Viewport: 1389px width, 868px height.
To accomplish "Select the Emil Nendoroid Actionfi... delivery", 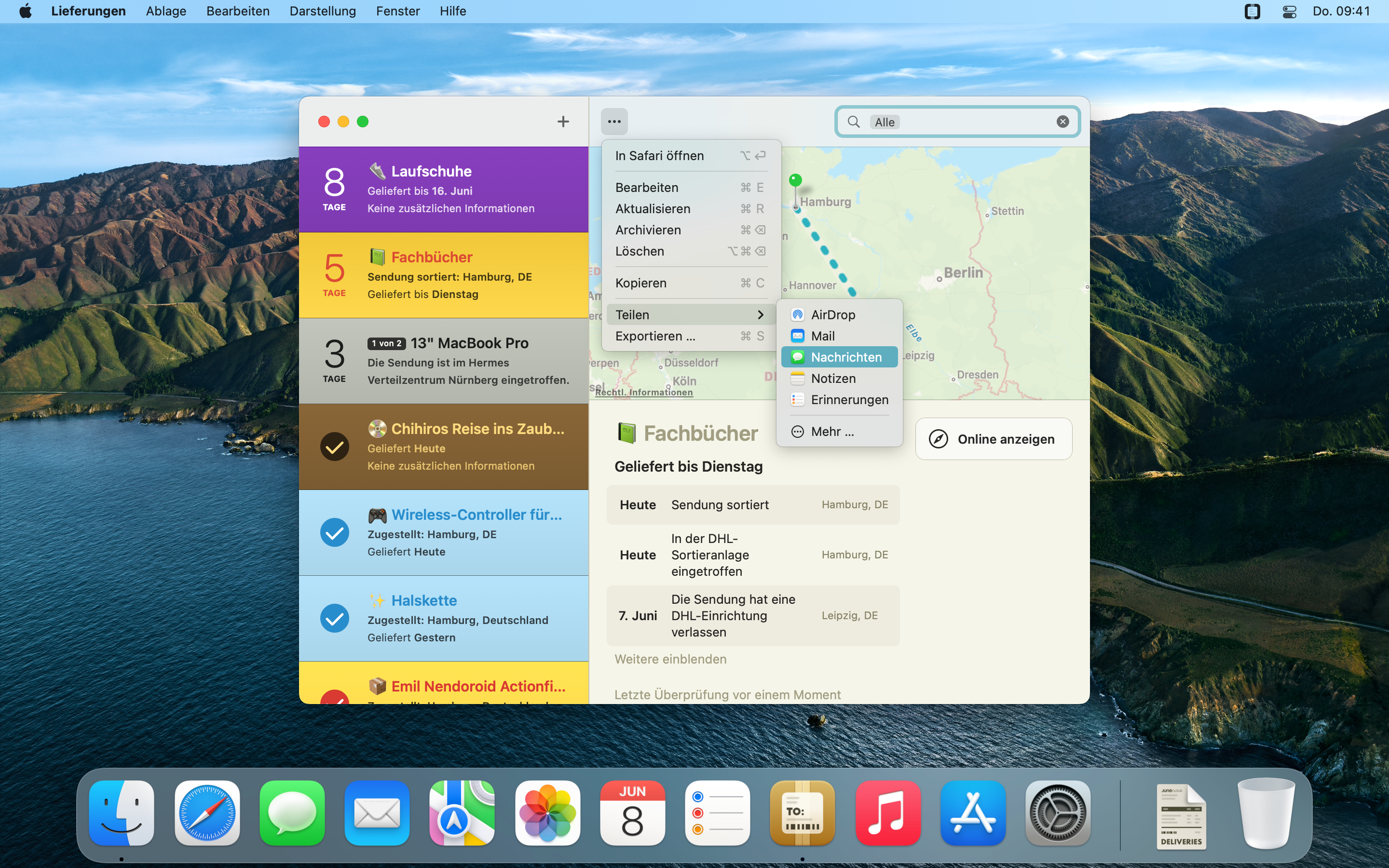I will pos(443,683).
